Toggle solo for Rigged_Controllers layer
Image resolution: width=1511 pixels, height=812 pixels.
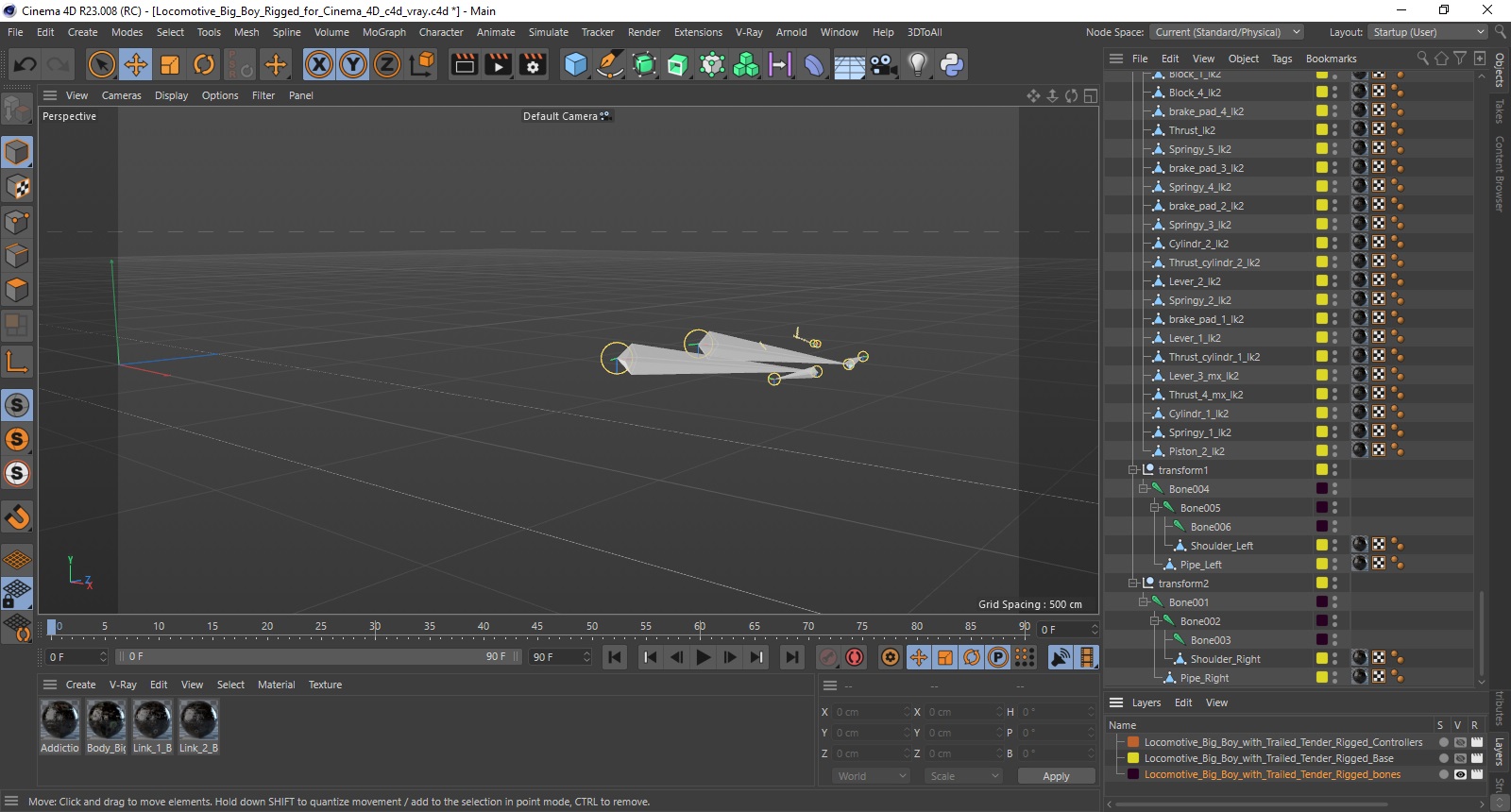pyautogui.click(x=1443, y=742)
